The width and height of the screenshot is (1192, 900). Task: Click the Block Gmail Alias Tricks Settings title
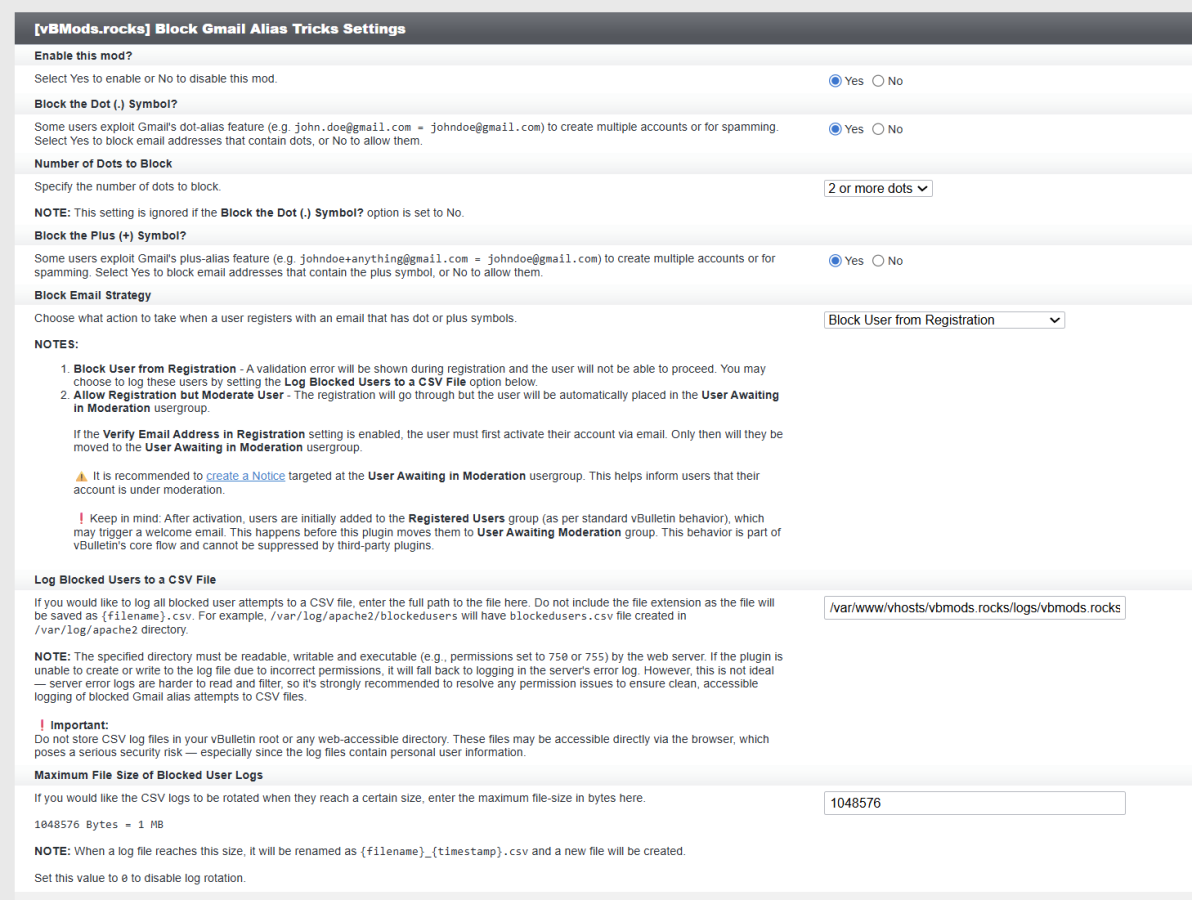220,29
